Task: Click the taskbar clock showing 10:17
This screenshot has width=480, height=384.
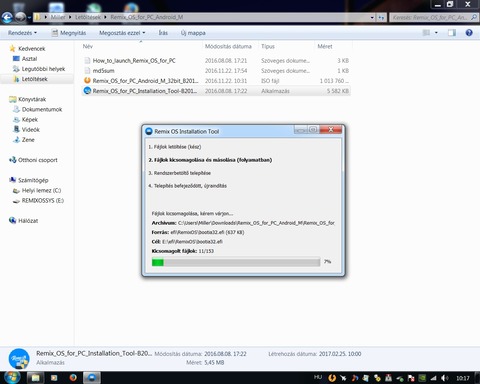Action: [x=463, y=378]
